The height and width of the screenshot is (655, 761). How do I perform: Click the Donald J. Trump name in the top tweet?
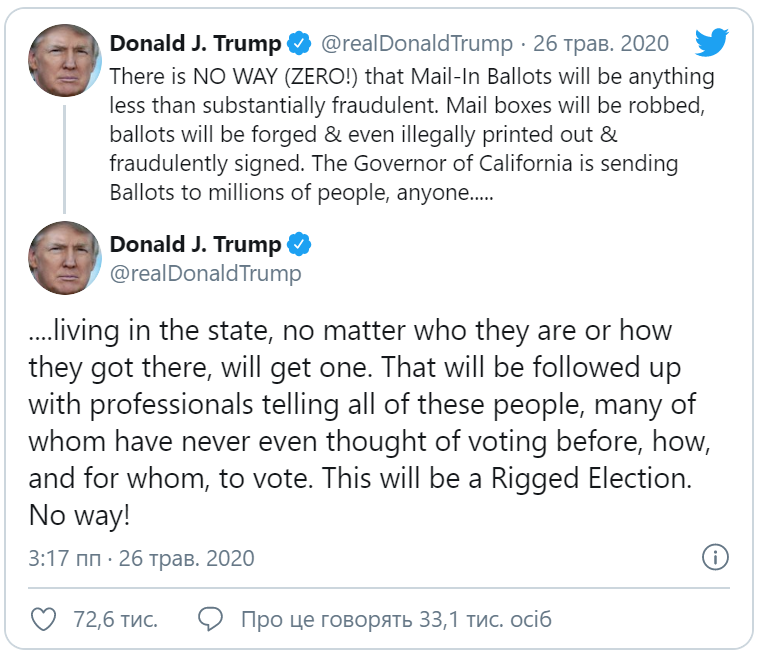195,44
